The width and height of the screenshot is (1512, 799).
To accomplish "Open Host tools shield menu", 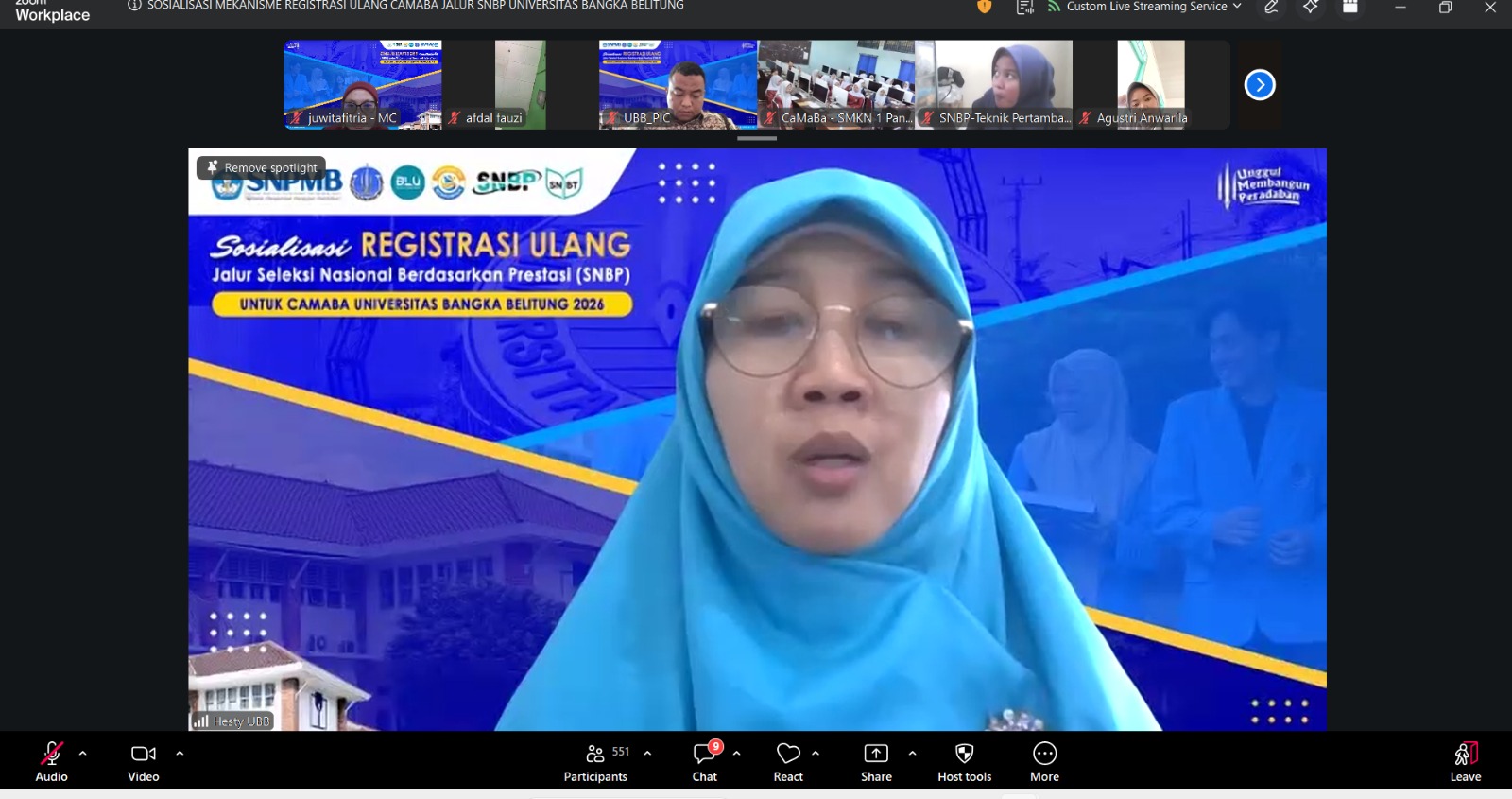I will coord(964,760).
